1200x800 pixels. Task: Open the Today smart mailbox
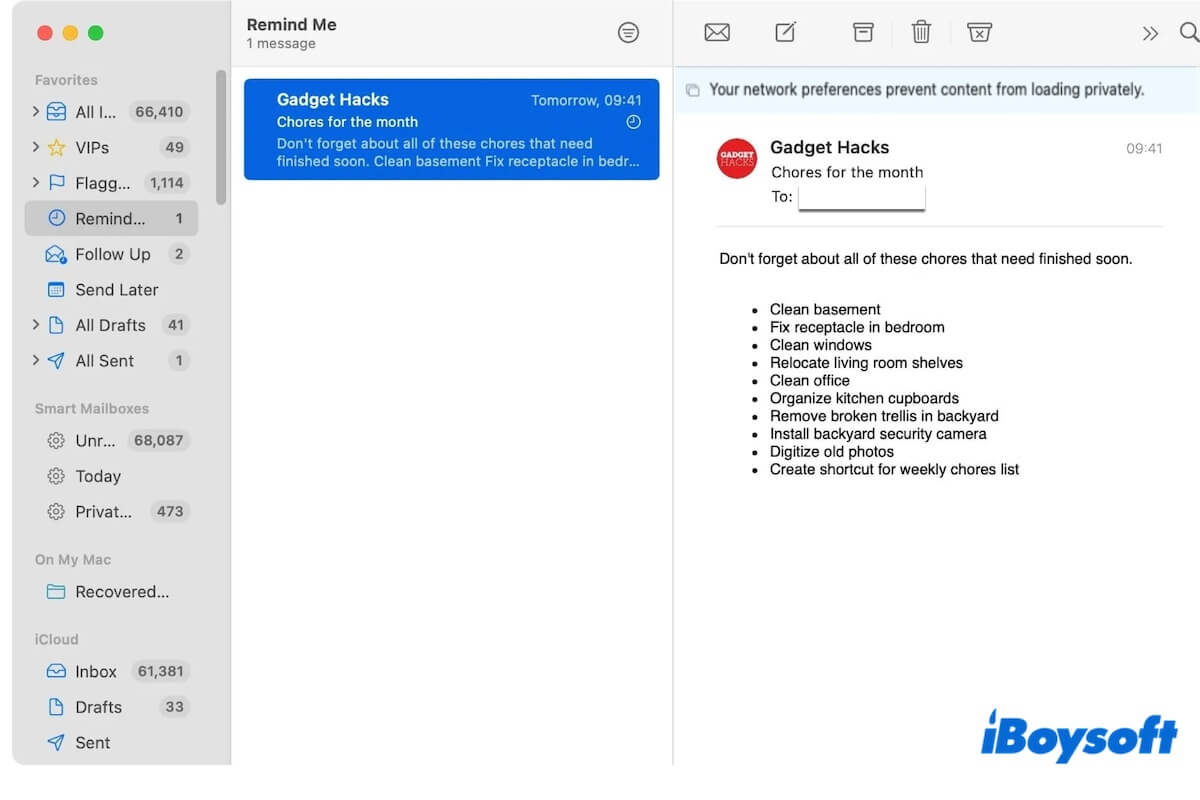pyautogui.click(x=98, y=476)
